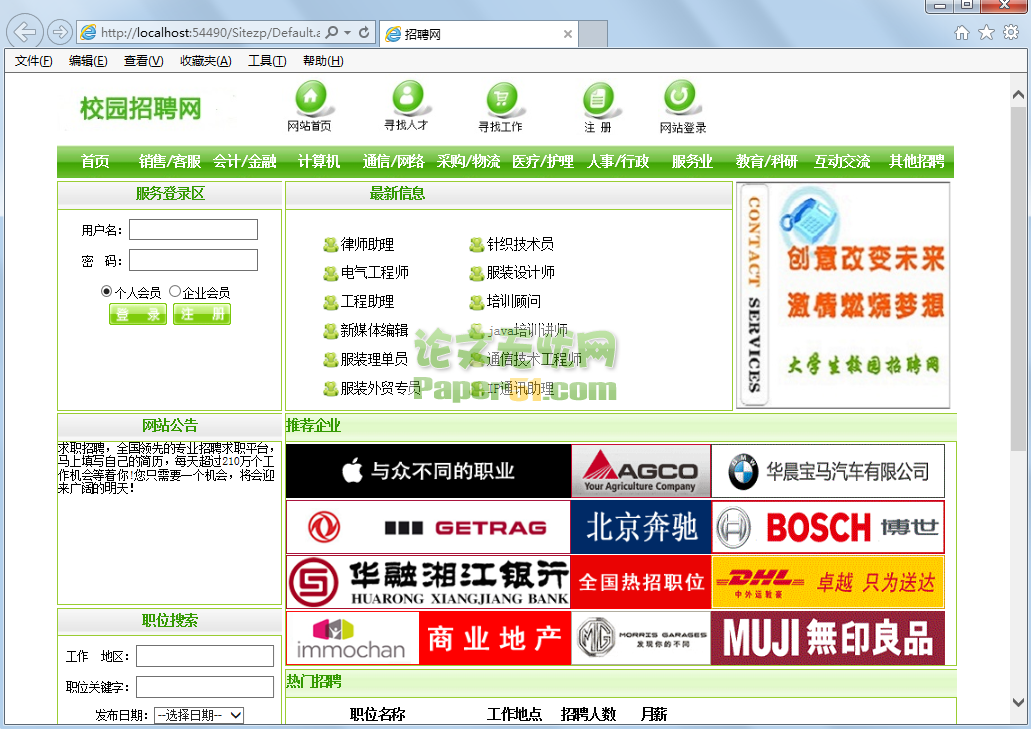Open the 寻找人才 green person icon
Screen dimensions: 1031x729
click(408, 97)
